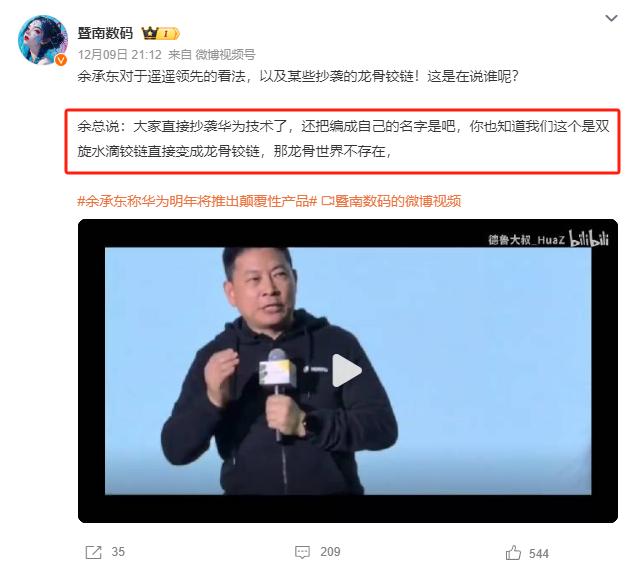Open the post options chevron menu

click(611, 18)
